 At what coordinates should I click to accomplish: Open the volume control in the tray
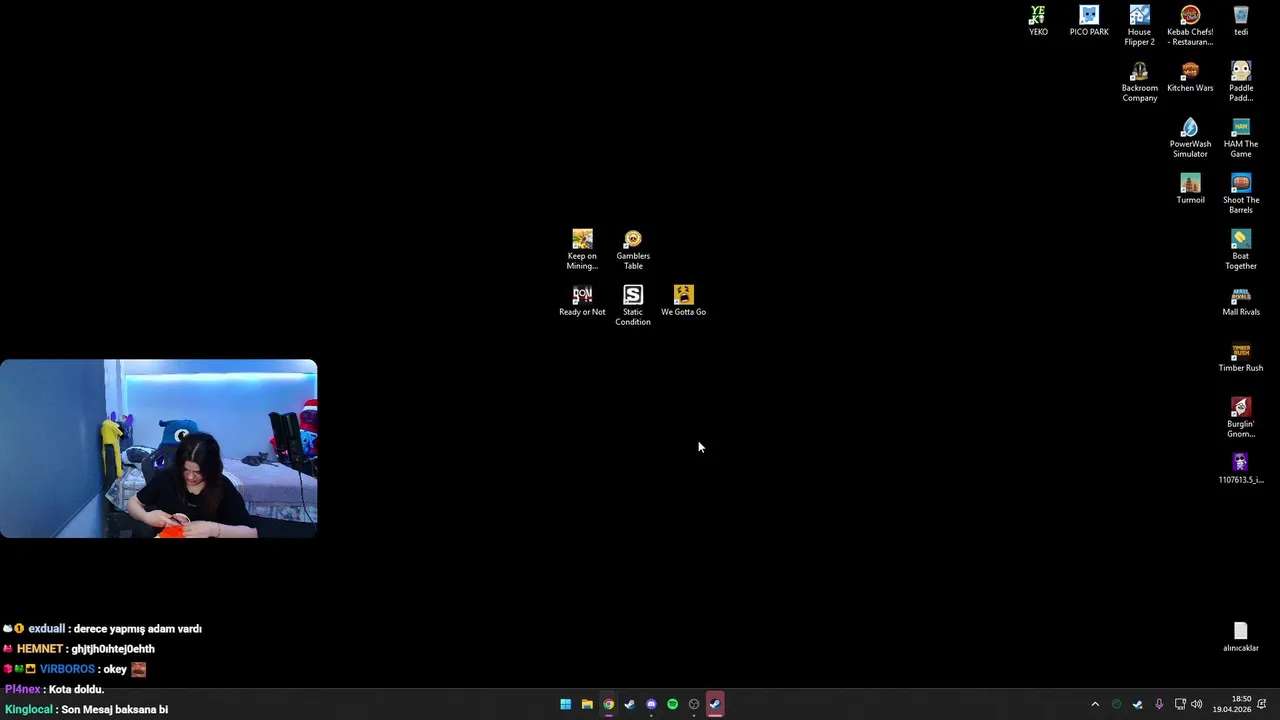[1196, 704]
